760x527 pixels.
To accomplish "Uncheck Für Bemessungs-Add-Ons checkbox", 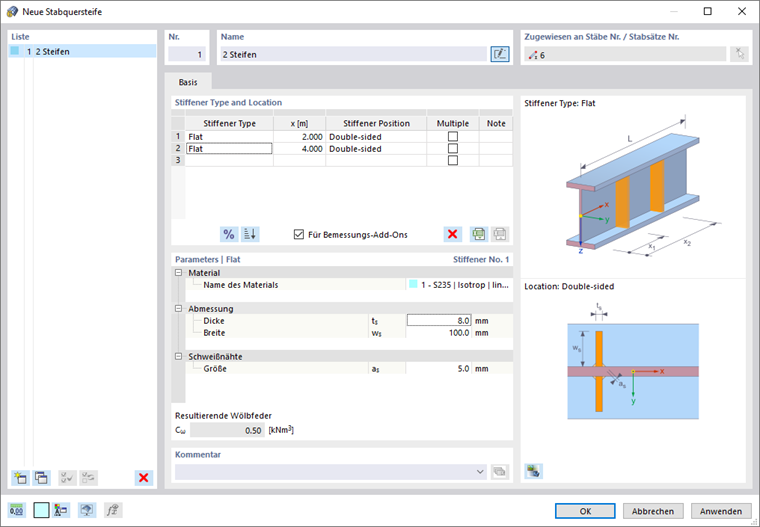I will pos(299,234).
